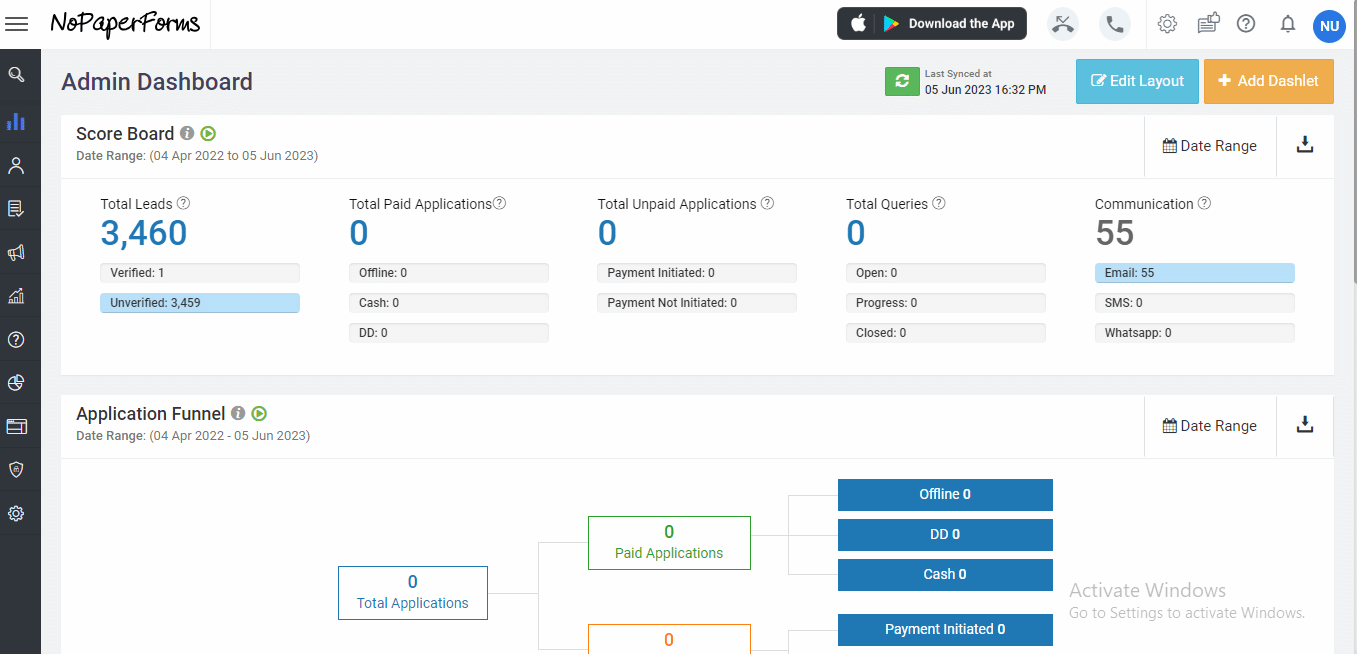Select the Paid Applications funnel box
Screen dimensions: 1357x654
(669, 543)
